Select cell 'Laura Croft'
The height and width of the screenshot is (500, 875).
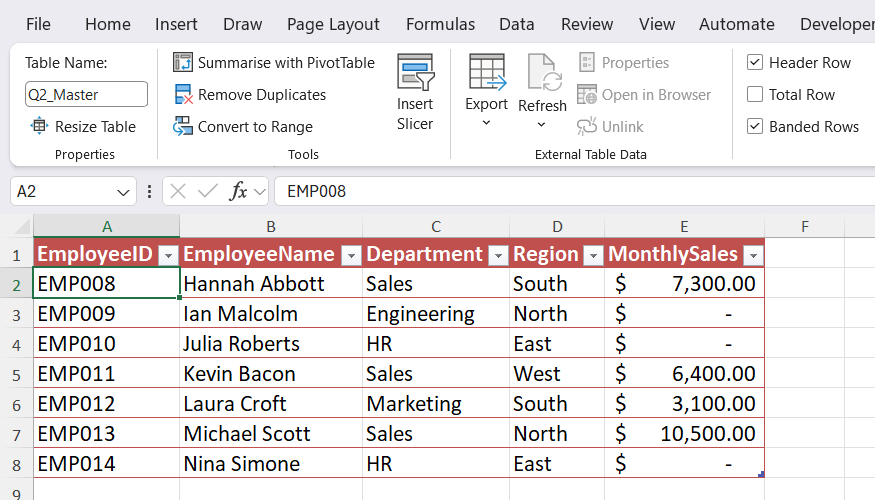tap(271, 403)
